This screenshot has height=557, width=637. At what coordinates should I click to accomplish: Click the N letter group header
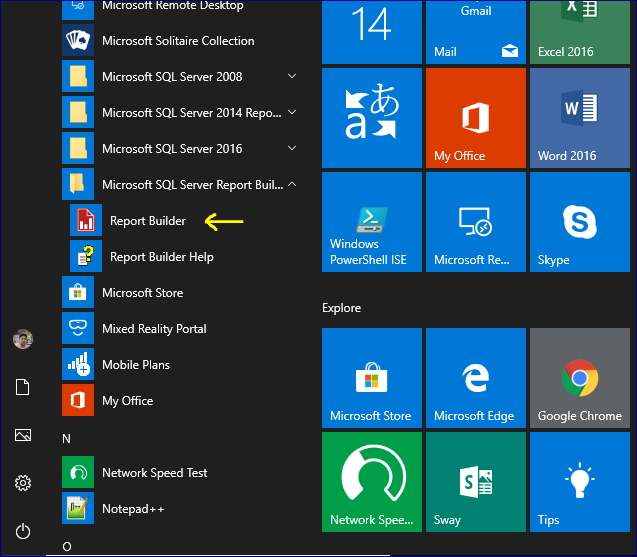(66, 439)
